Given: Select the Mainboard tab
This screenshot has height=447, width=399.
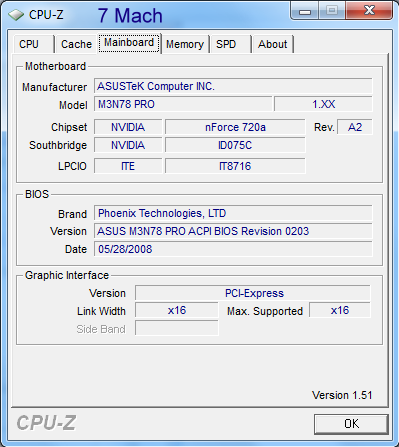Looking at the screenshot, I should click(129, 43).
